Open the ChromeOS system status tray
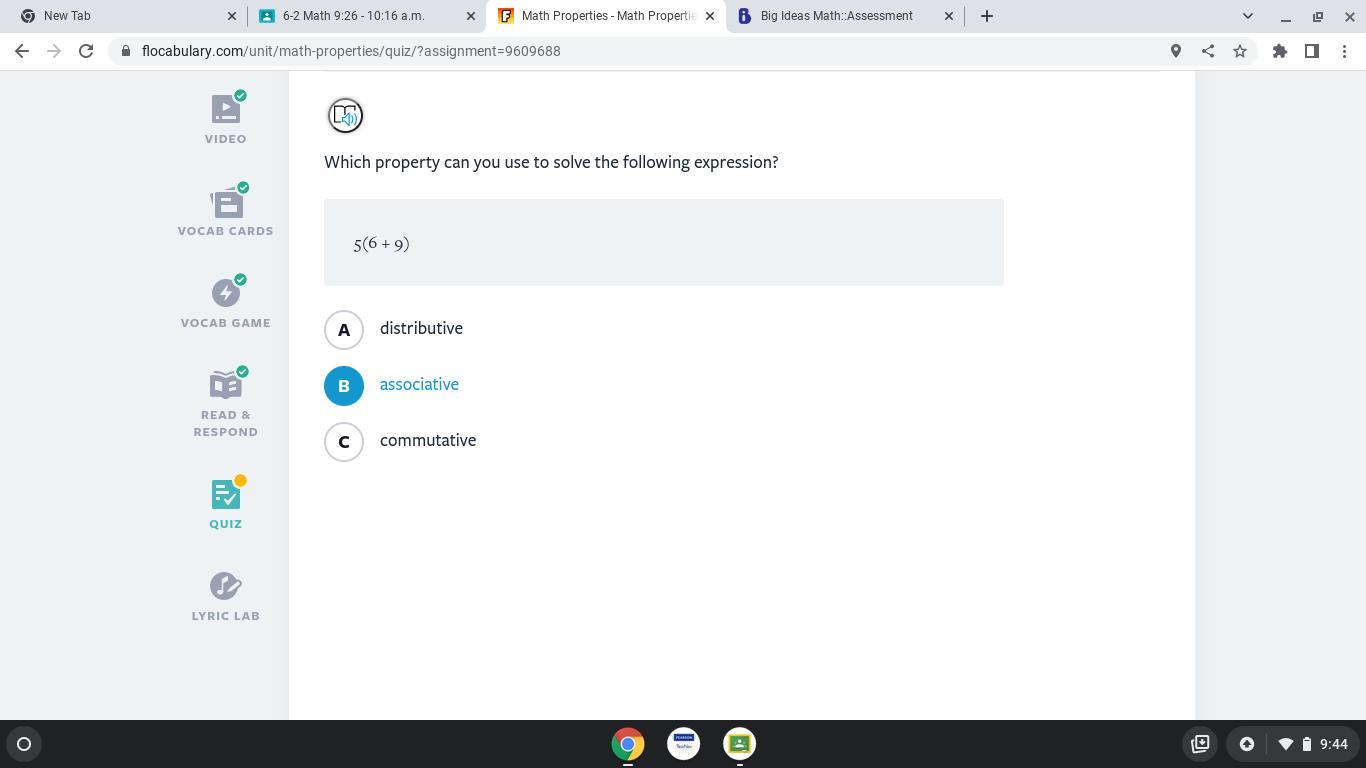The width and height of the screenshot is (1366, 768). (x=1294, y=744)
